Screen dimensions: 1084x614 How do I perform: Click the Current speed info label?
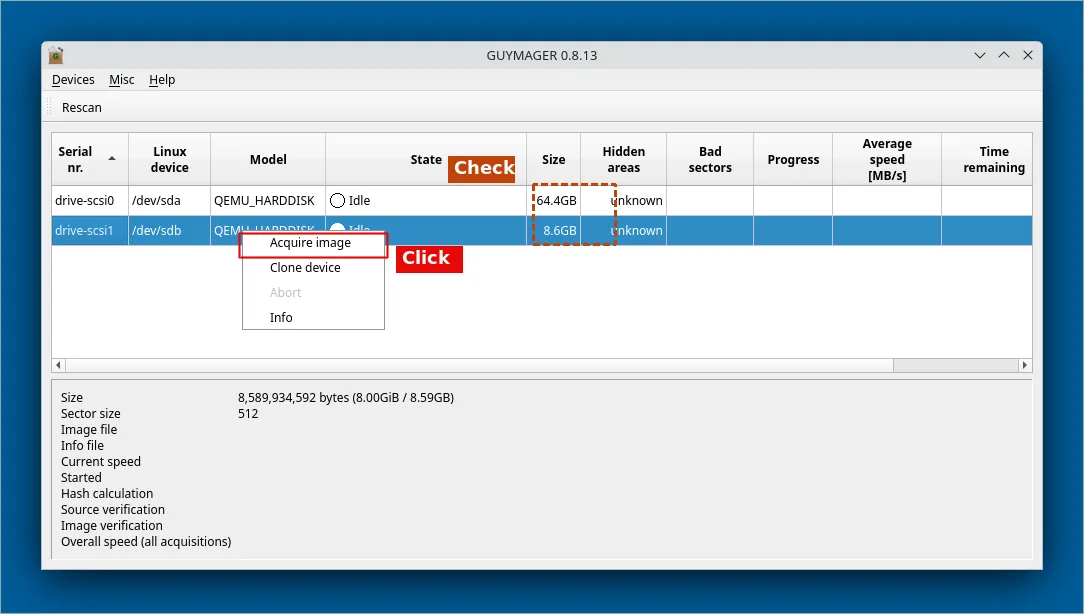click(101, 461)
